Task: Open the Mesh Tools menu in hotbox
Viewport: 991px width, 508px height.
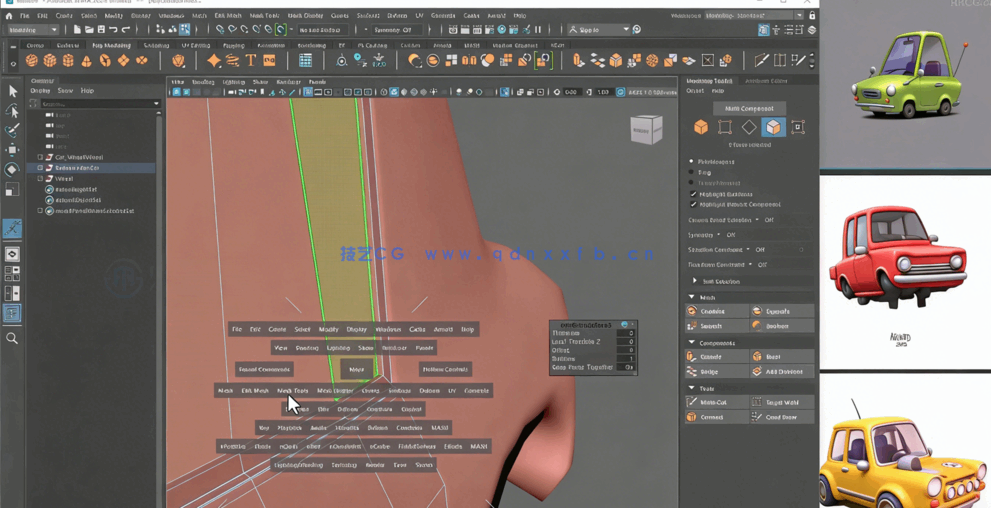Action: click(x=292, y=391)
